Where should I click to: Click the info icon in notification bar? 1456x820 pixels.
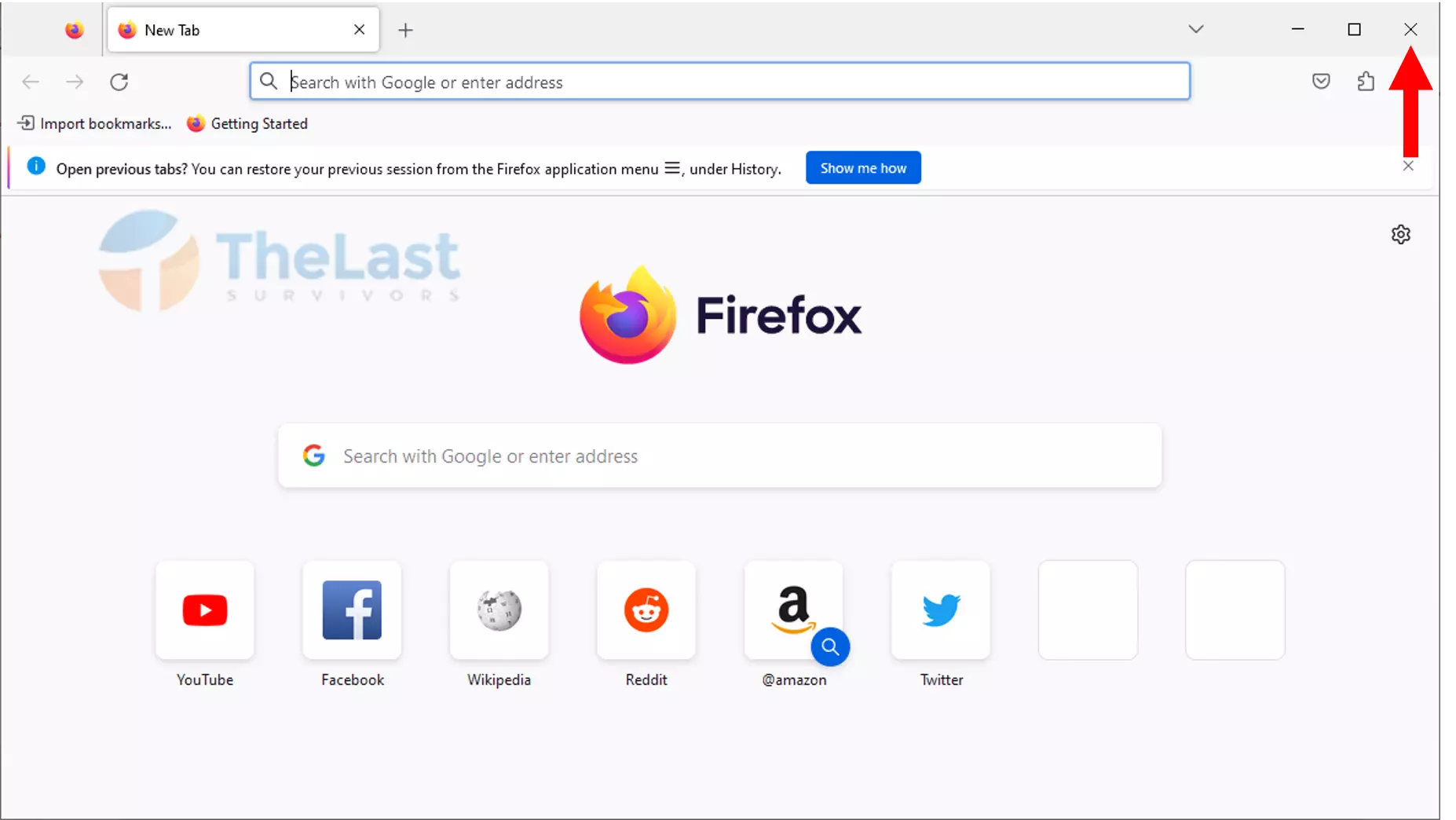tap(36, 167)
